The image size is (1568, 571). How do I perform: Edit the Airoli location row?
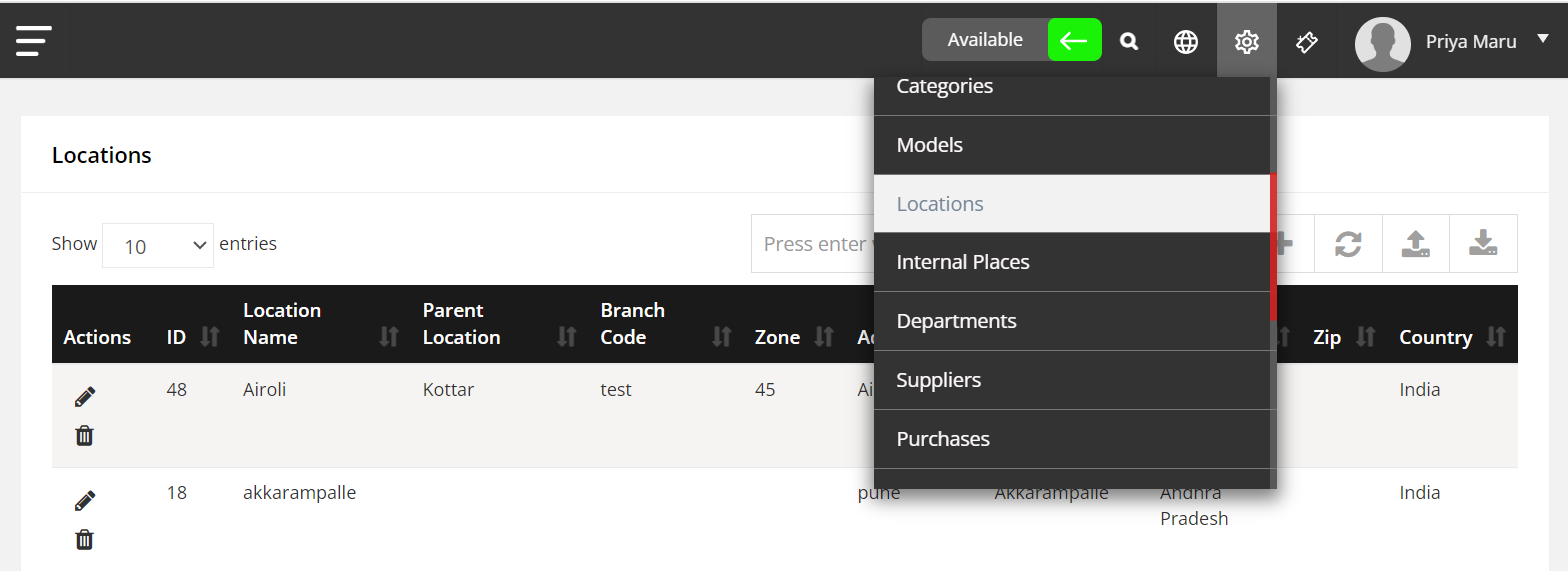85,397
